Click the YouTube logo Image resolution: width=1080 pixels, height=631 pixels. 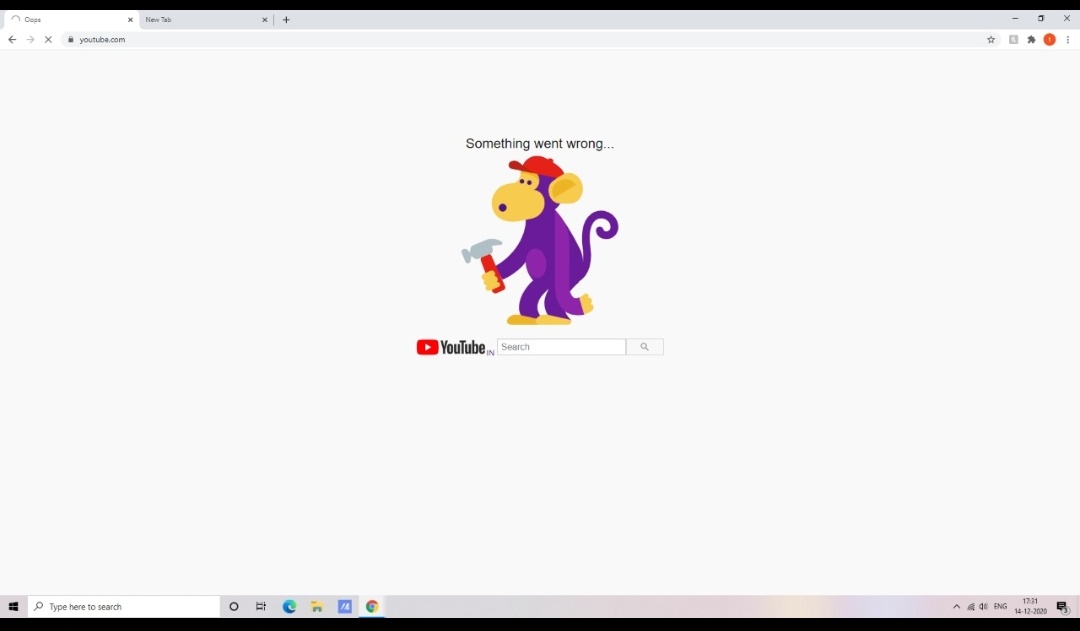coord(455,347)
